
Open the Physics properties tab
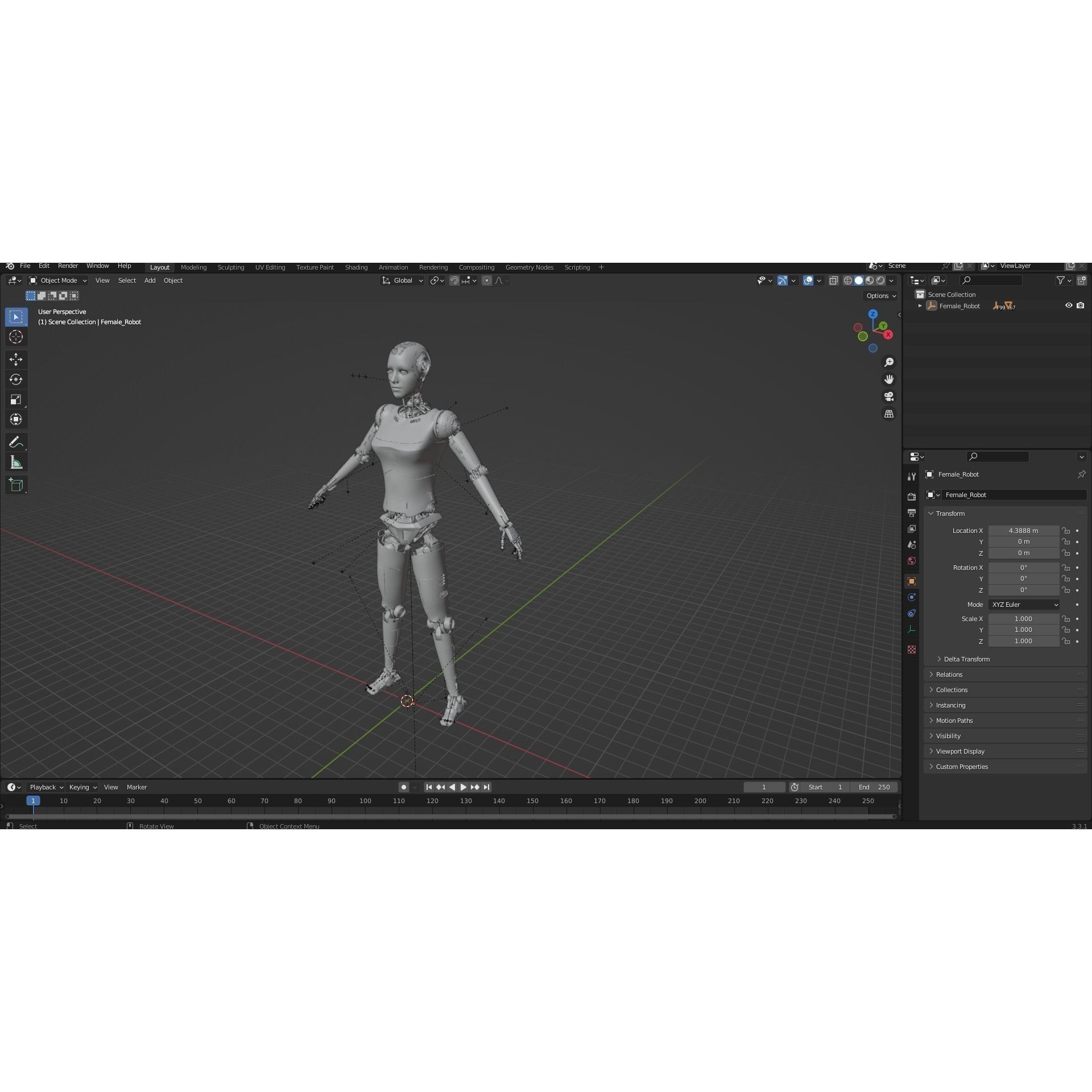coord(912,613)
